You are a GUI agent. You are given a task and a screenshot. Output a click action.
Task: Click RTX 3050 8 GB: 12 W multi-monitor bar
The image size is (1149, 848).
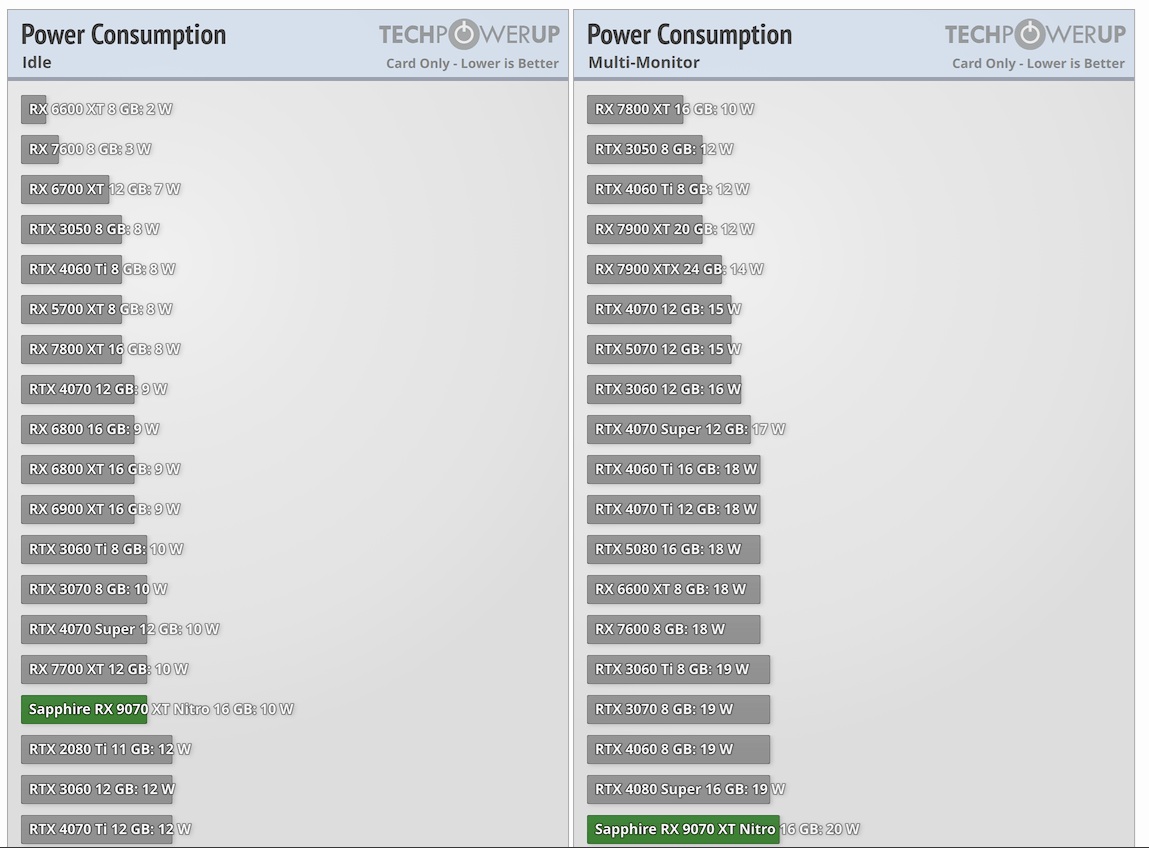coord(645,150)
